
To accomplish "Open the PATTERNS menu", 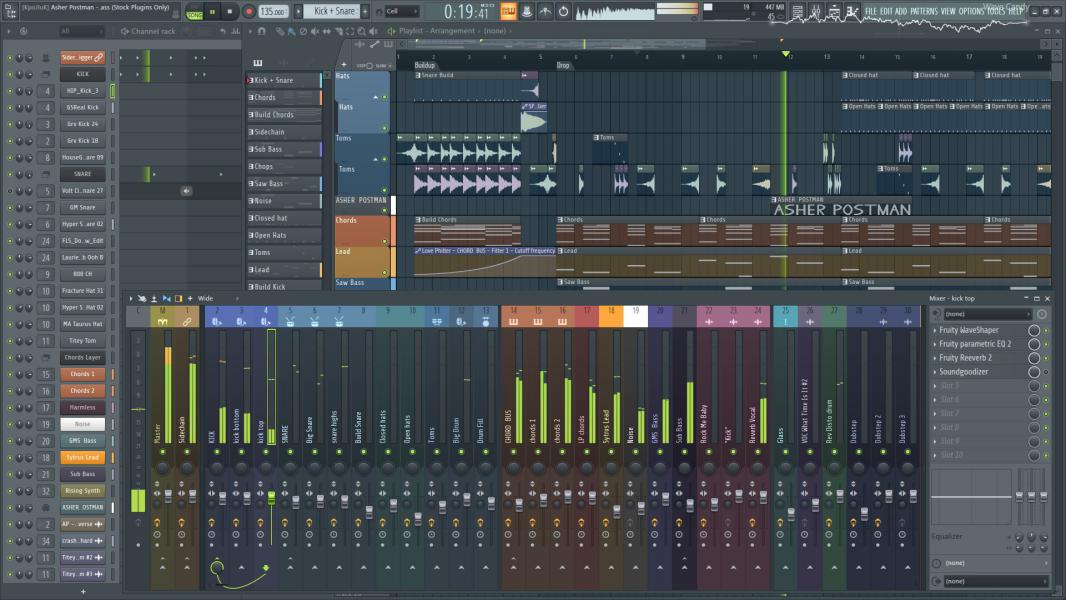I will pyautogui.click(x=924, y=11).
